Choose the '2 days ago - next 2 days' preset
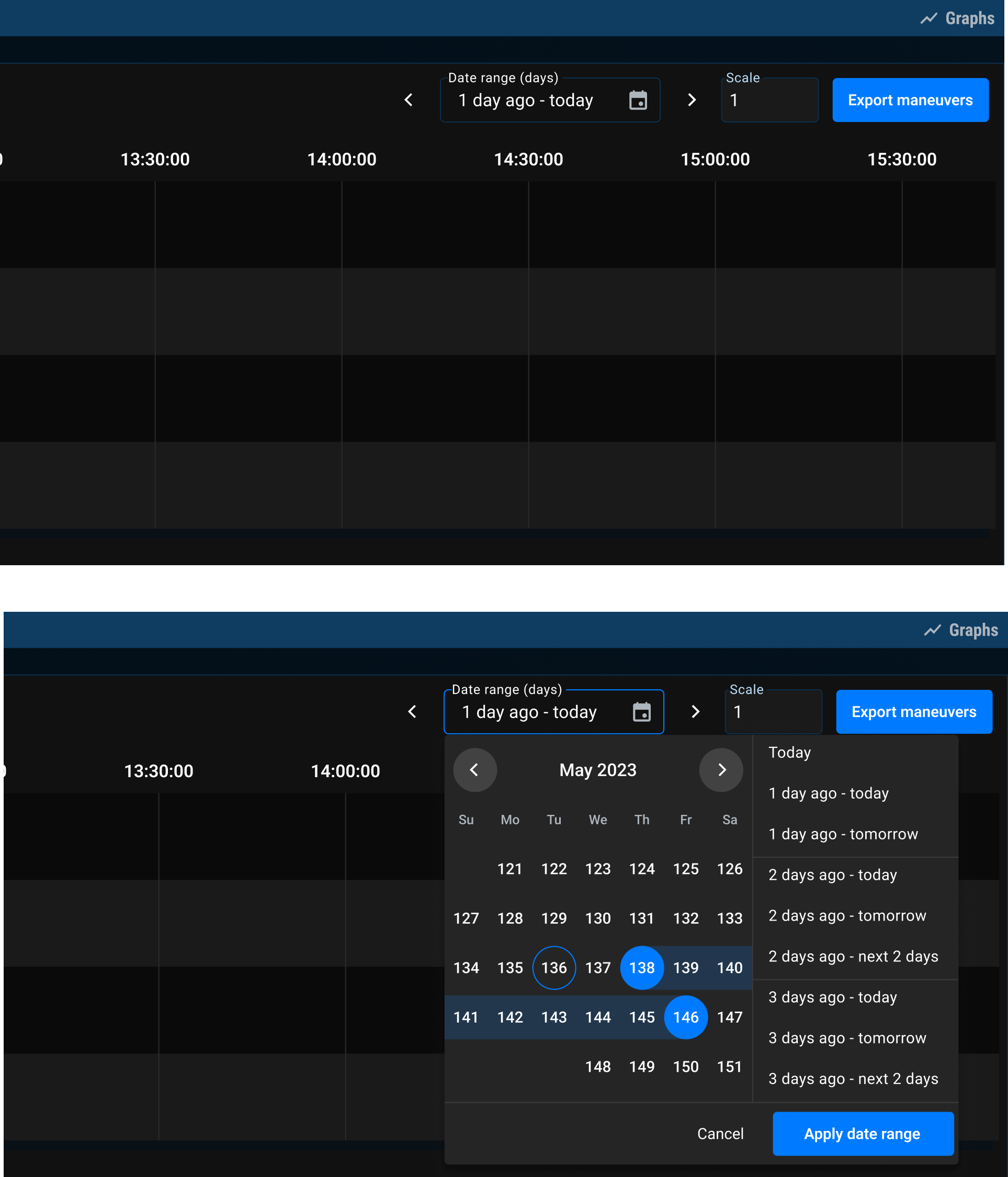 coord(853,956)
